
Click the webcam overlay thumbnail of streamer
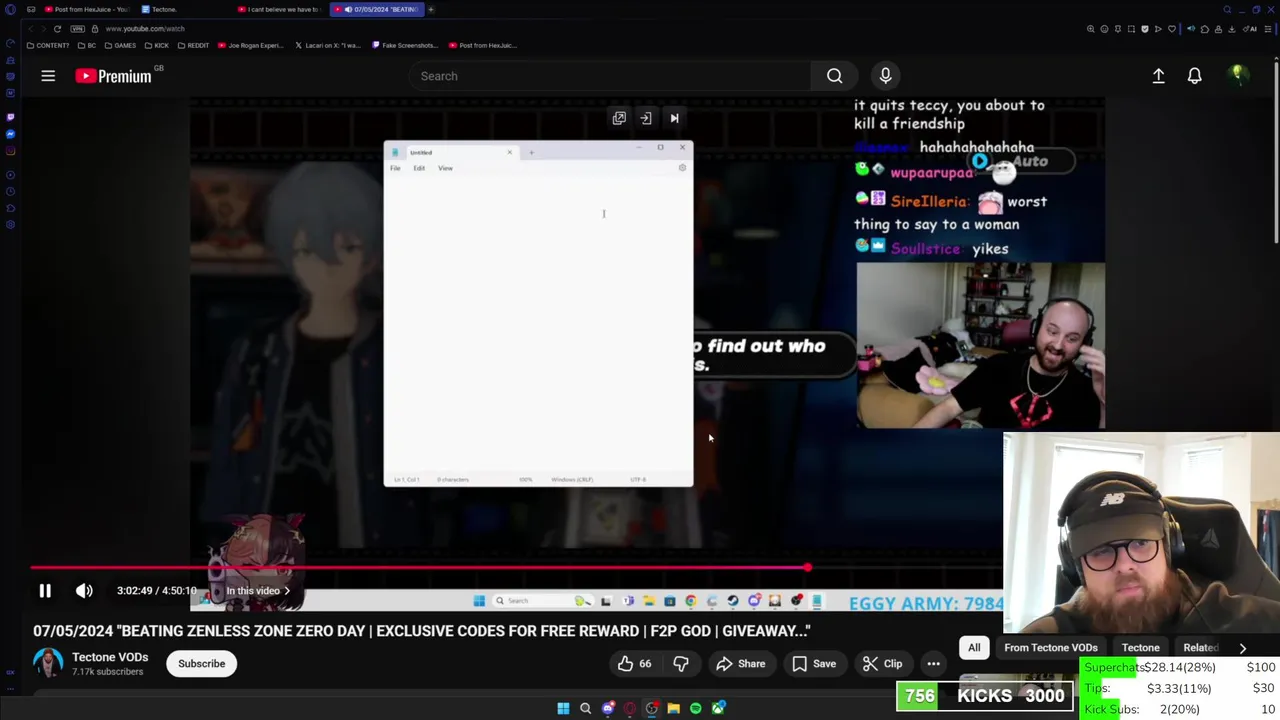coord(1141,533)
